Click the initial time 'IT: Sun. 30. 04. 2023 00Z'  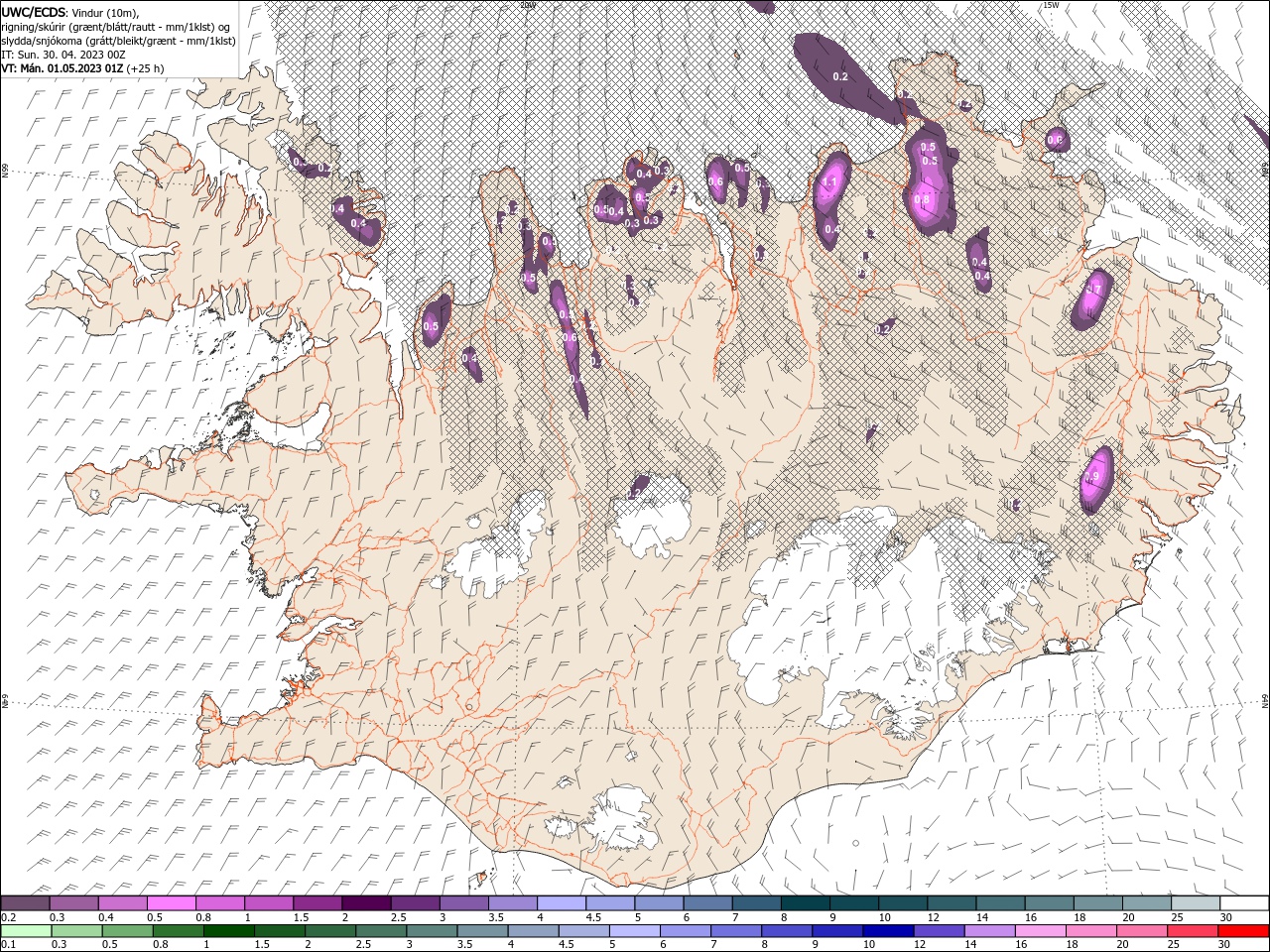point(63,55)
